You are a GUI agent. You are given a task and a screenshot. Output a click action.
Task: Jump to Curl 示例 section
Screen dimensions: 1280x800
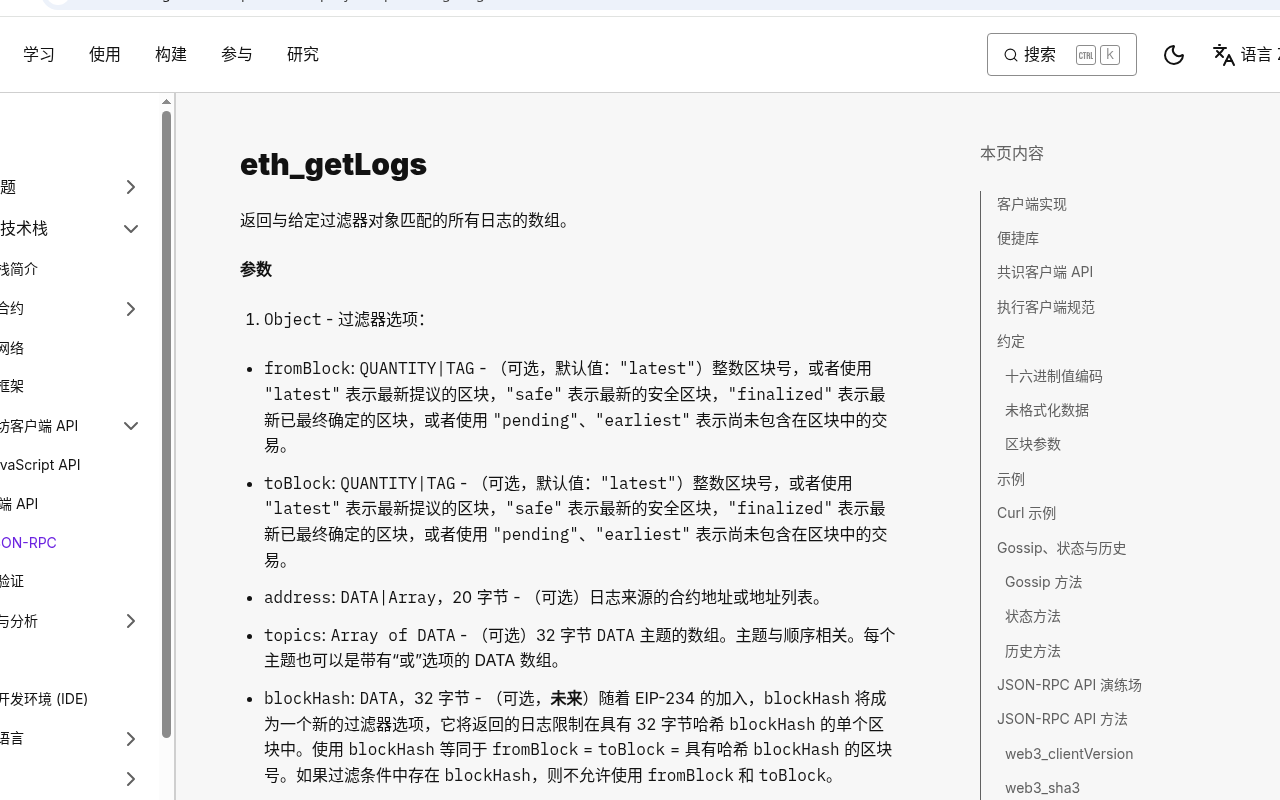1027,513
